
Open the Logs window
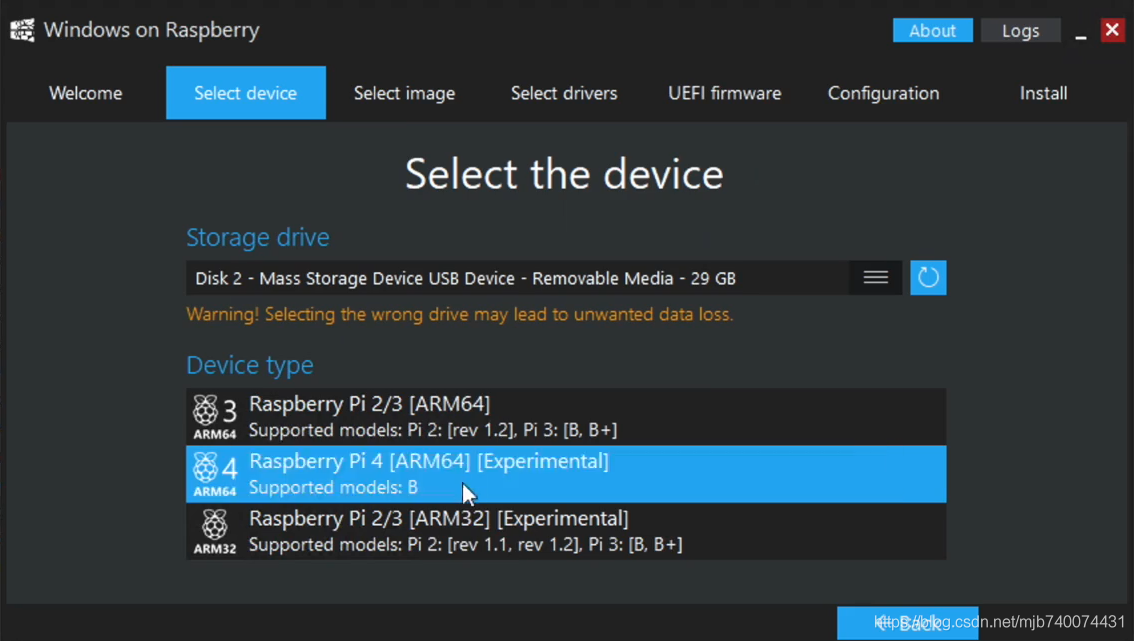pyautogui.click(x=1020, y=30)
